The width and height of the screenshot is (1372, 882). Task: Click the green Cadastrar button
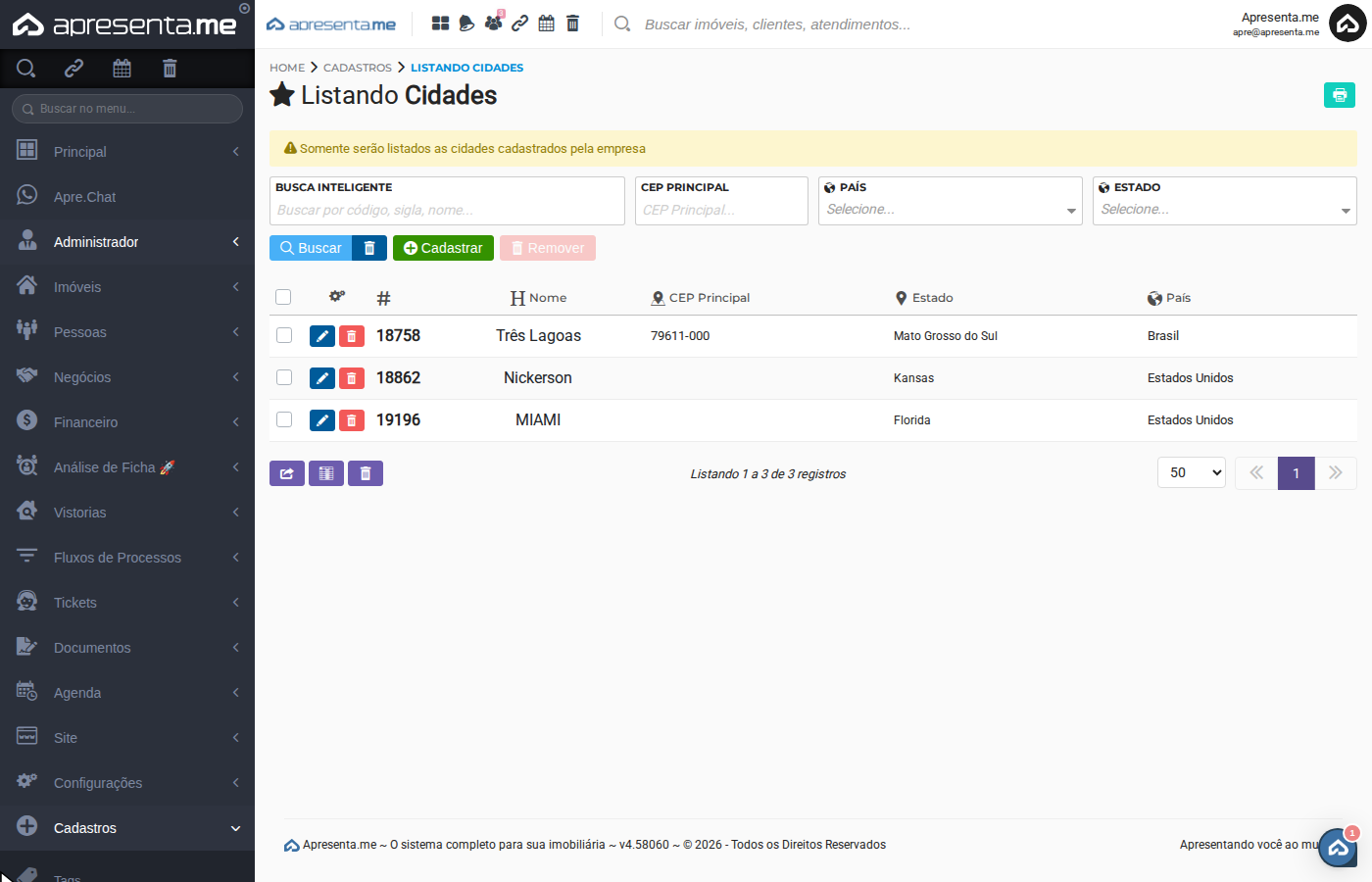pos(443,248)
